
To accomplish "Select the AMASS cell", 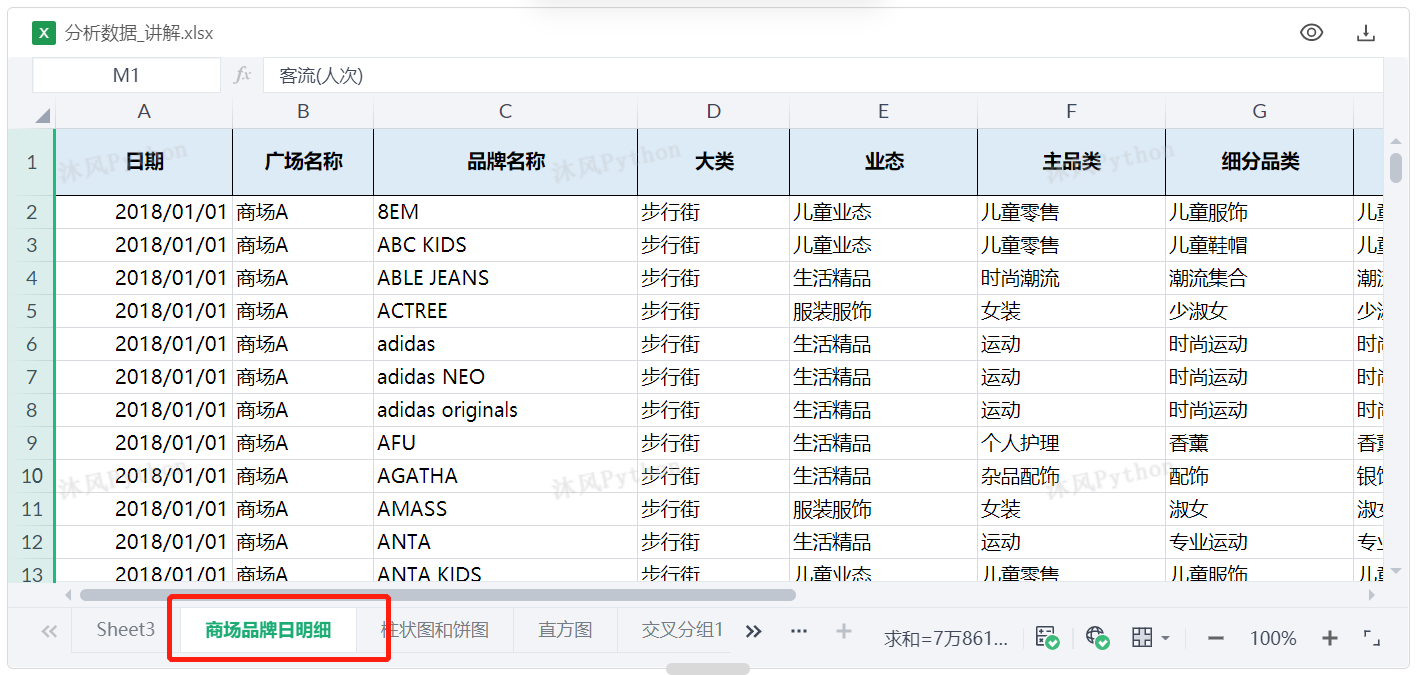I will (x=505, y=509).
